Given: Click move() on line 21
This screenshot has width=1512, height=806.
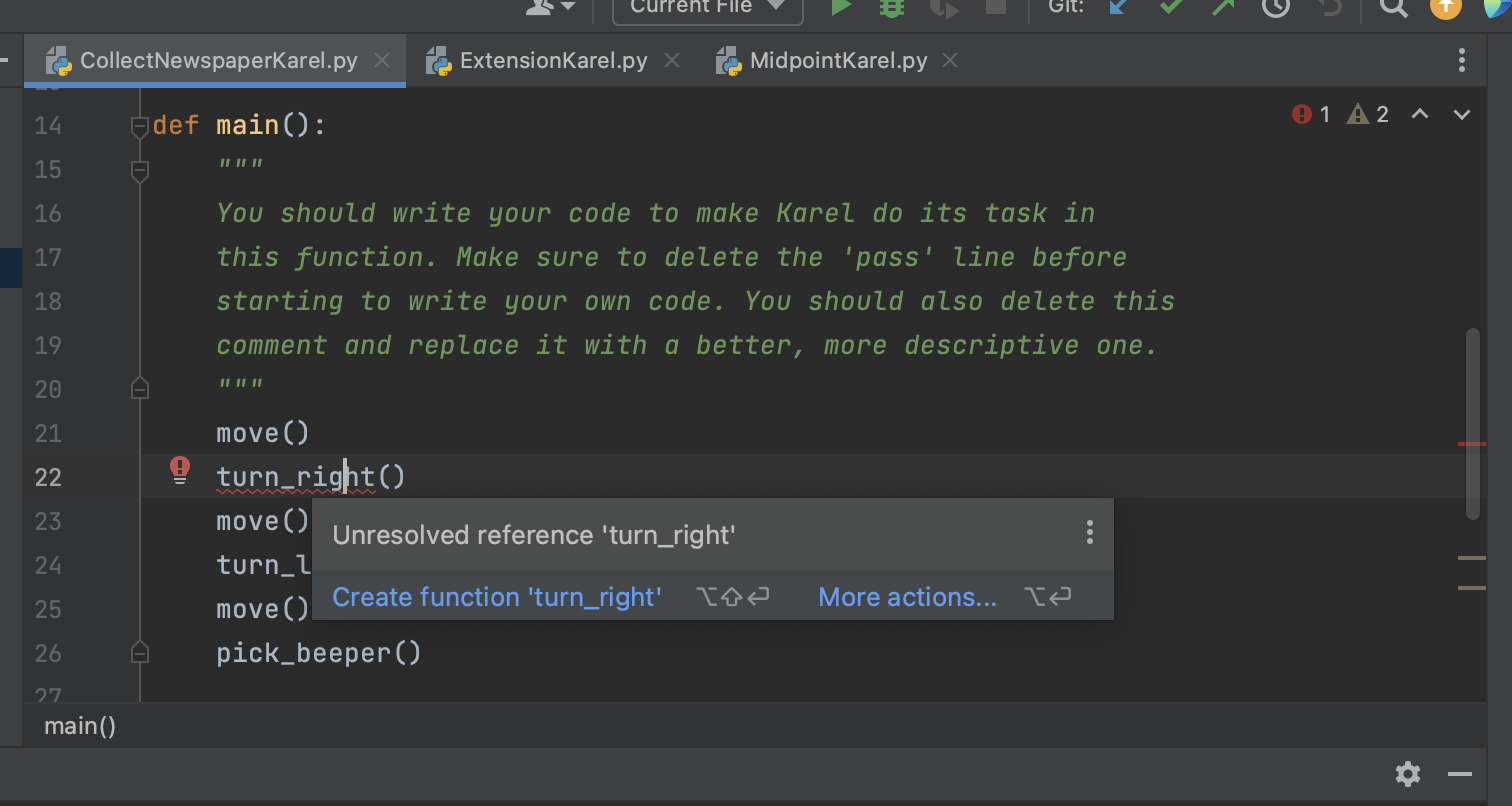Looking at the screenshot, I should point(263,433).
